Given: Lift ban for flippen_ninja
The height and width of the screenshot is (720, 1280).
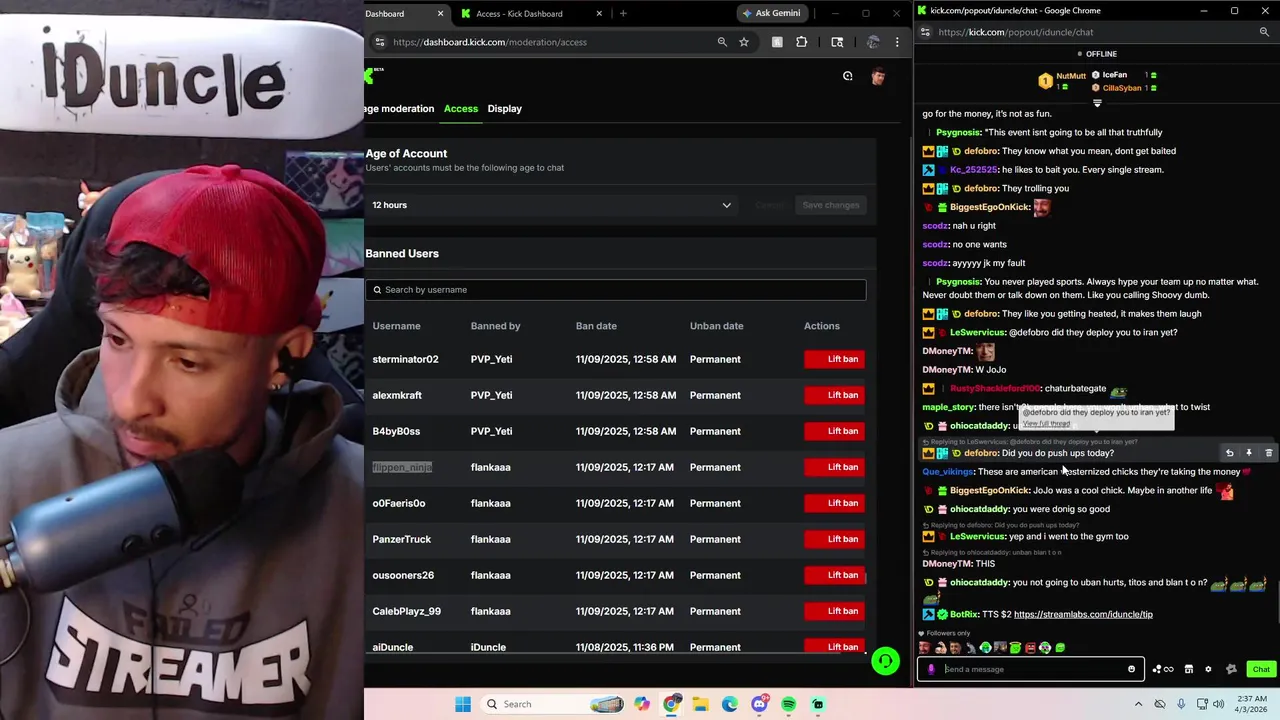Looking at the screenshot, I should pos(834,467).
